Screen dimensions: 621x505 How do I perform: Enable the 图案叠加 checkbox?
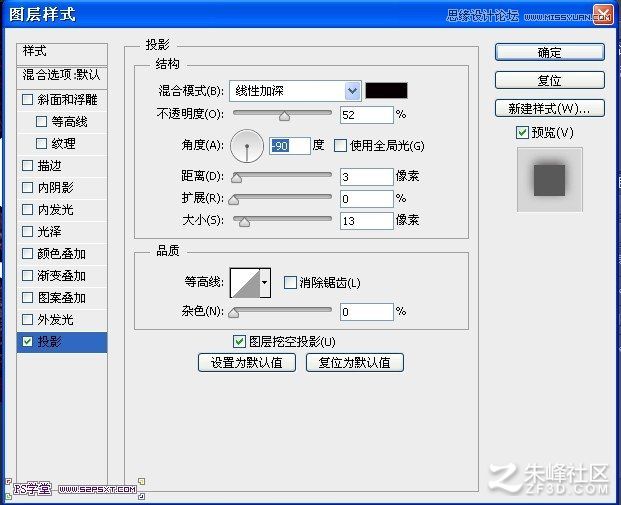(x=27, y=297)
